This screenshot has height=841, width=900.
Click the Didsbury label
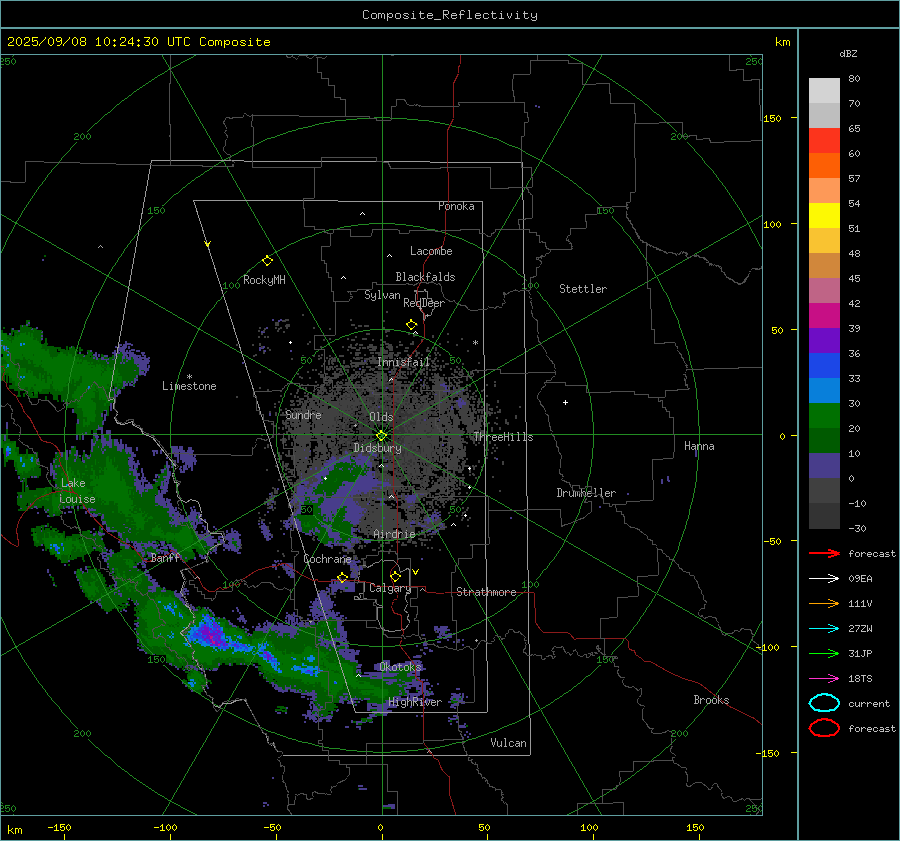pyautogui.click(x=378, y=448)
